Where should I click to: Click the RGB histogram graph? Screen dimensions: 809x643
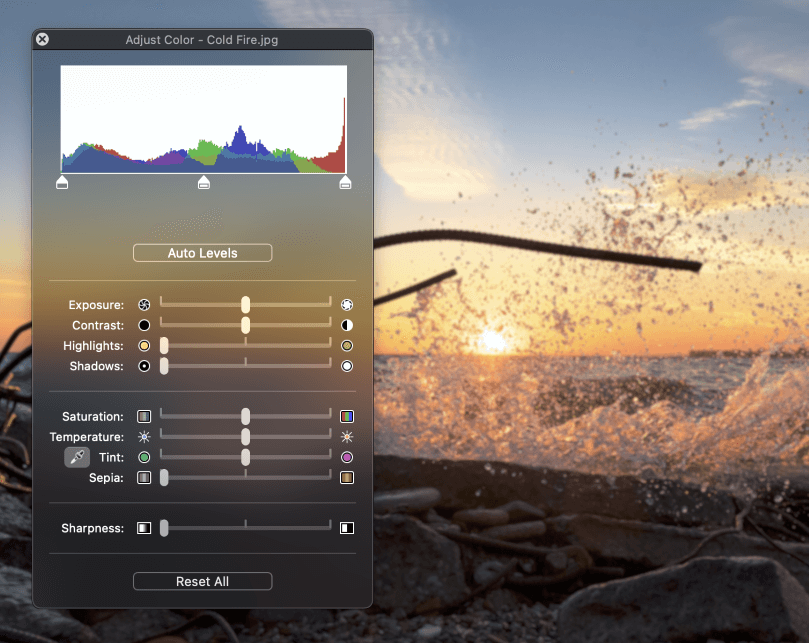pyautogui.click(x=204, y=119)
